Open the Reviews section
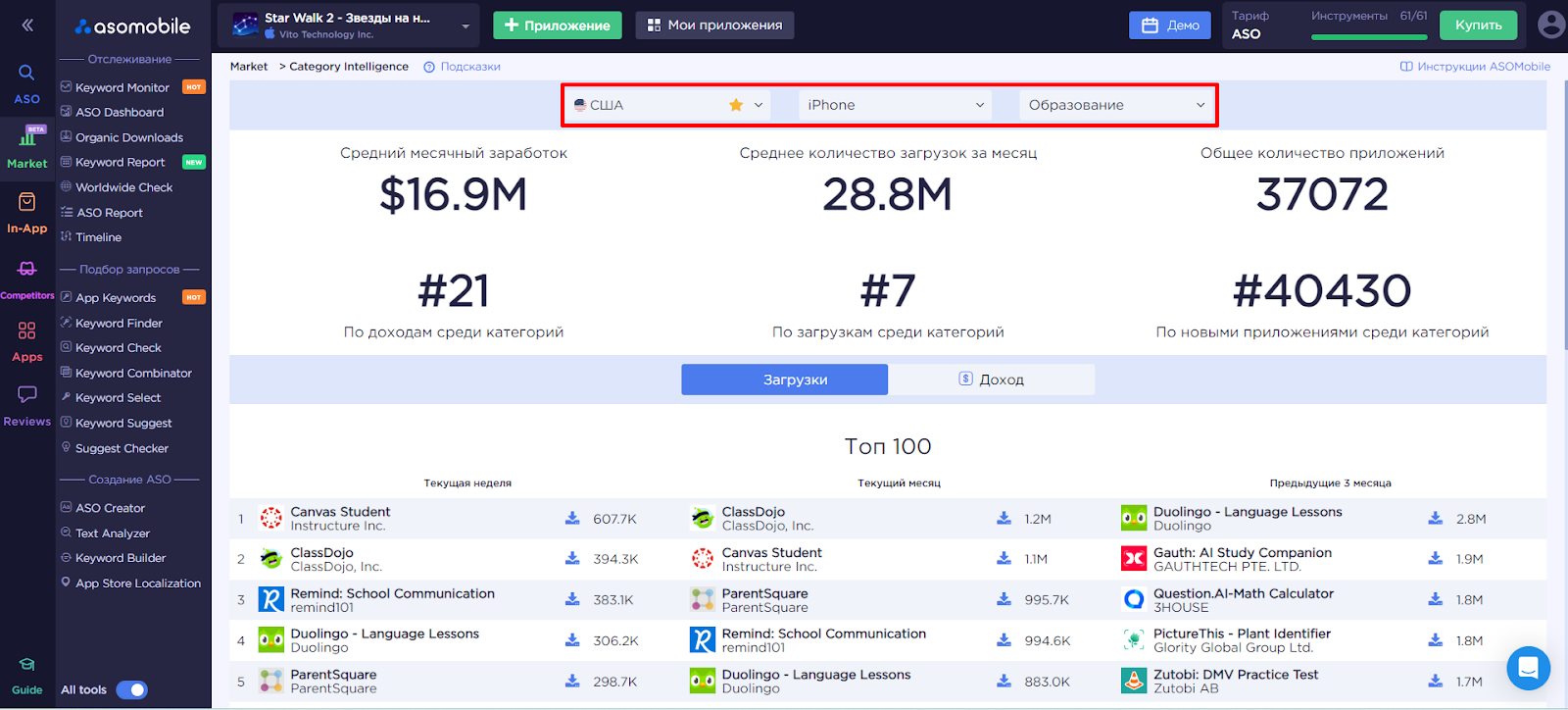Image resolution: width=1568 pixels, height=710 pixels. 27,406
